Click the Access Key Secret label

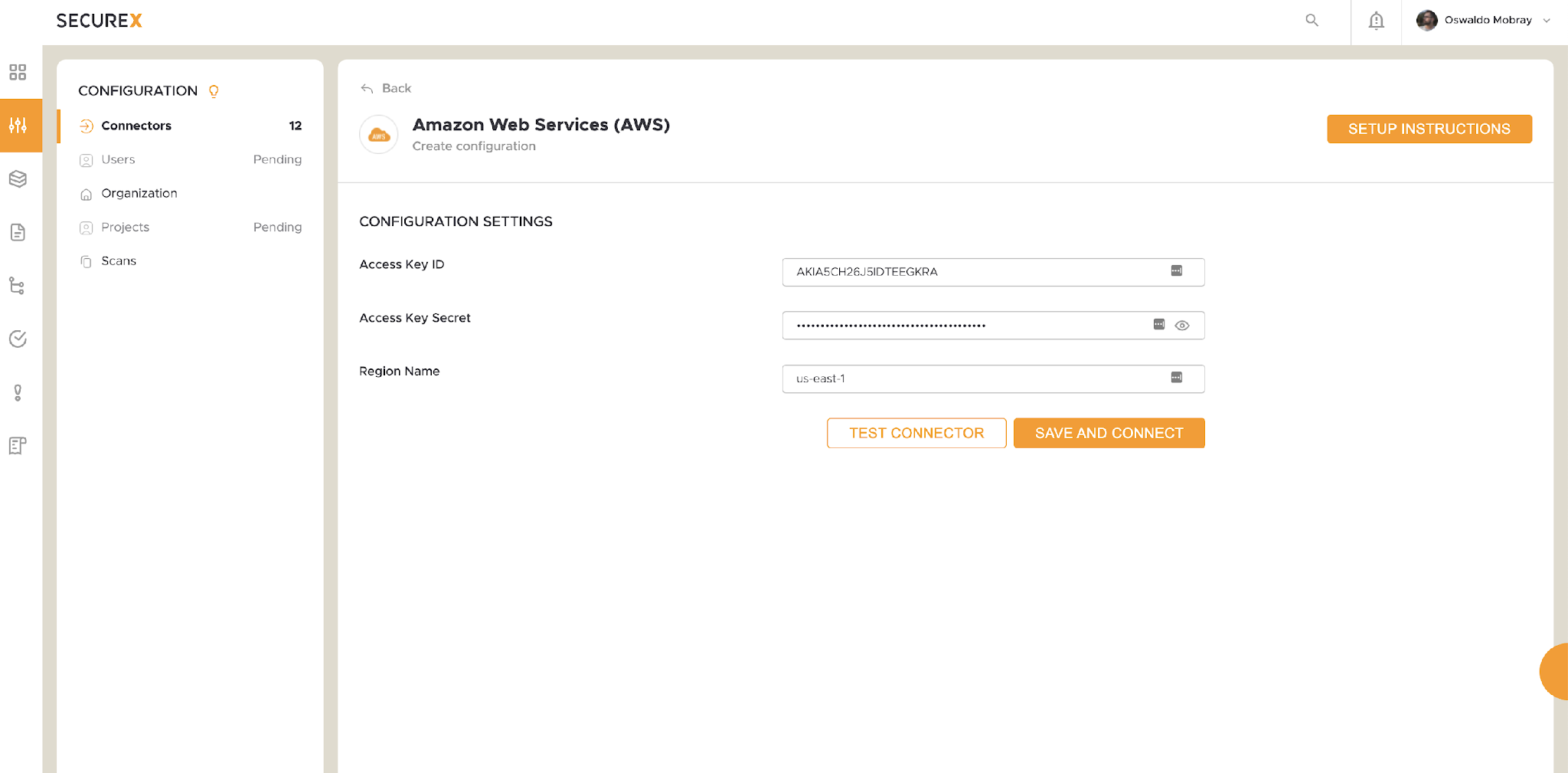tap(415, 318)
